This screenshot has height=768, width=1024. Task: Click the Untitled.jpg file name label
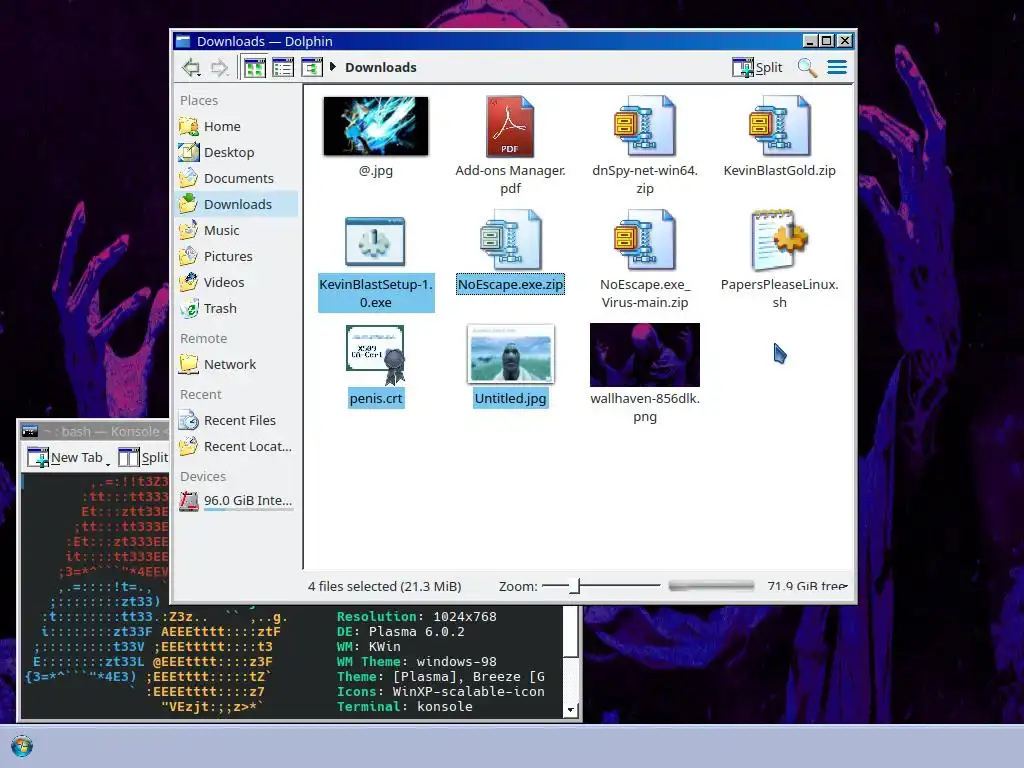pos(511,398)
